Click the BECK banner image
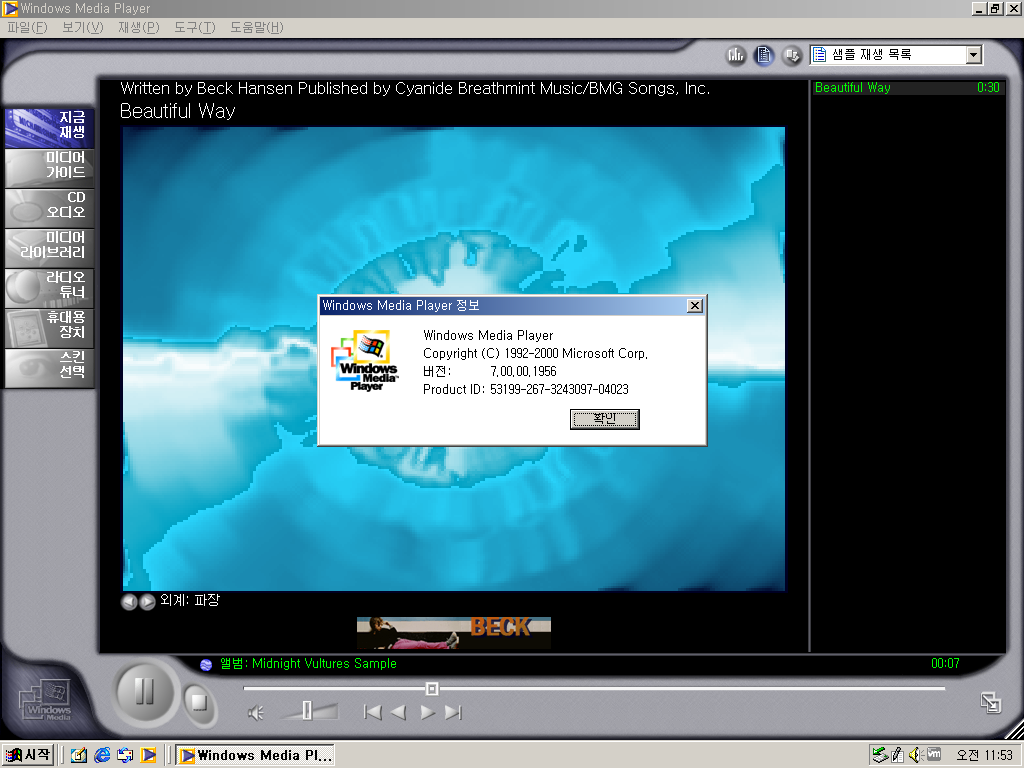The height and width of the screenshot is (768, 1024). click(x=454, y=633)
